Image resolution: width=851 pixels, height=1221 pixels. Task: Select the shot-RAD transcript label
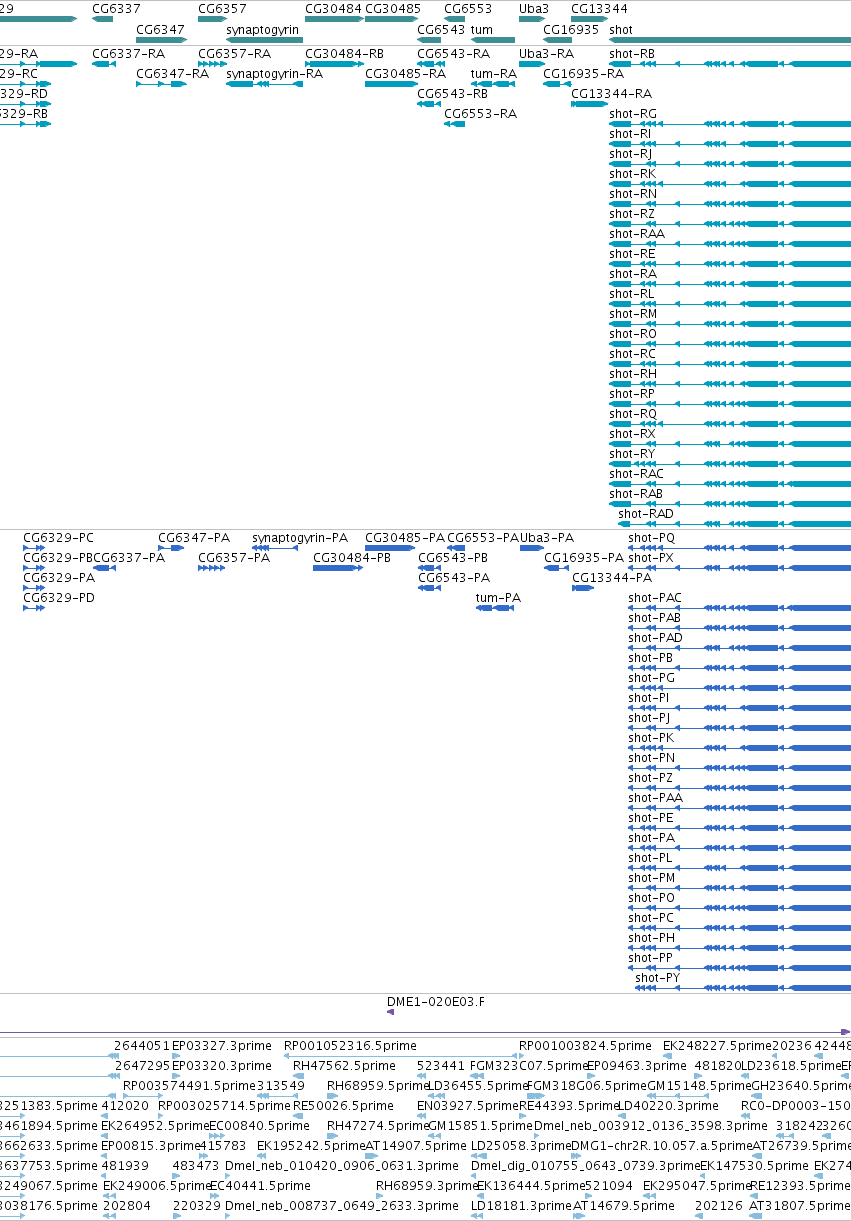tap(646, 514)
